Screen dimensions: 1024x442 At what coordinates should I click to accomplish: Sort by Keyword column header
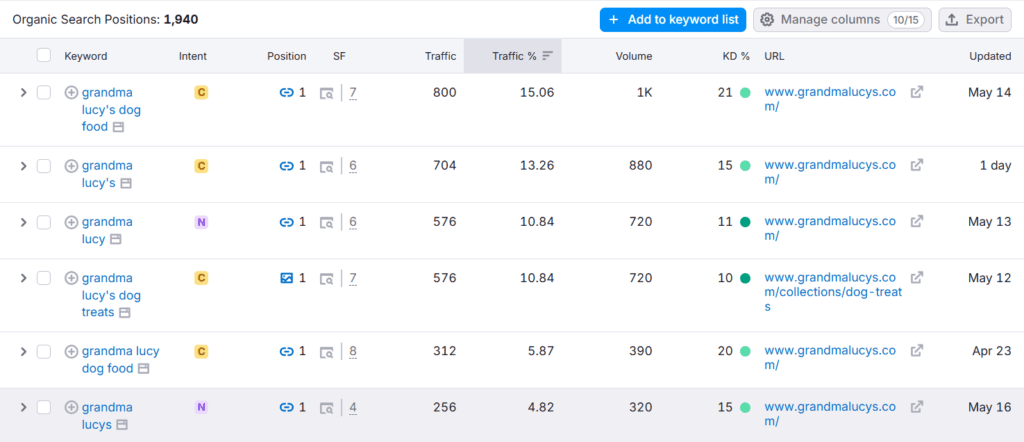86,56
